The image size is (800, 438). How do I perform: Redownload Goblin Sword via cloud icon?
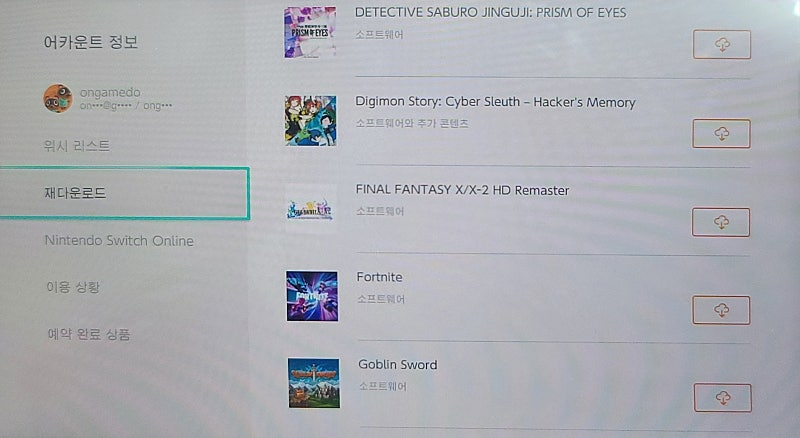point(722,398)
